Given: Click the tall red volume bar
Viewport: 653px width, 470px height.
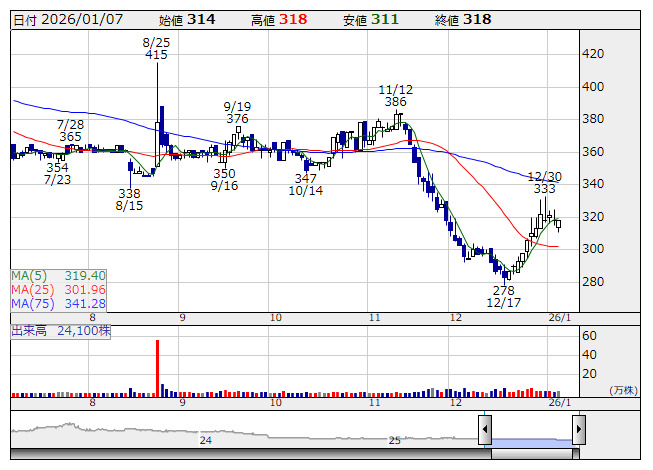Looking at the screenshot, I should click(157, 368).
